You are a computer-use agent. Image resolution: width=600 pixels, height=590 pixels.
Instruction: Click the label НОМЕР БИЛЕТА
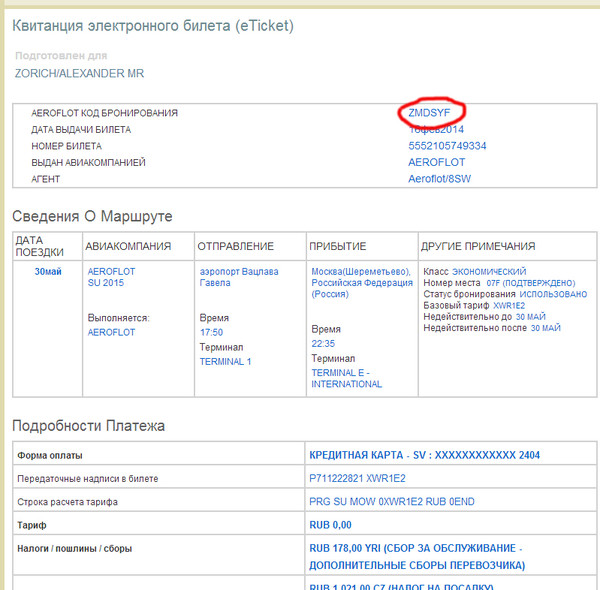click(x=67, y=146)
